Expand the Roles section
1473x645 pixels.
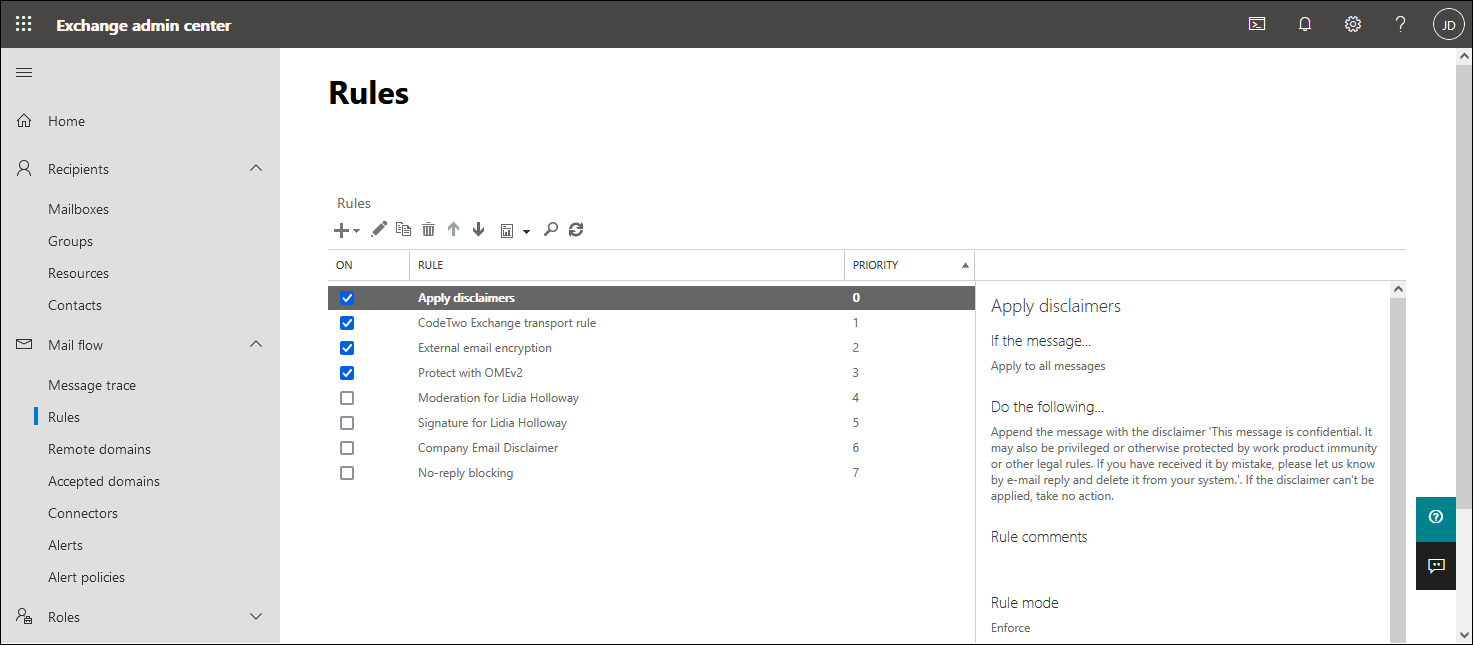[256, 617]
